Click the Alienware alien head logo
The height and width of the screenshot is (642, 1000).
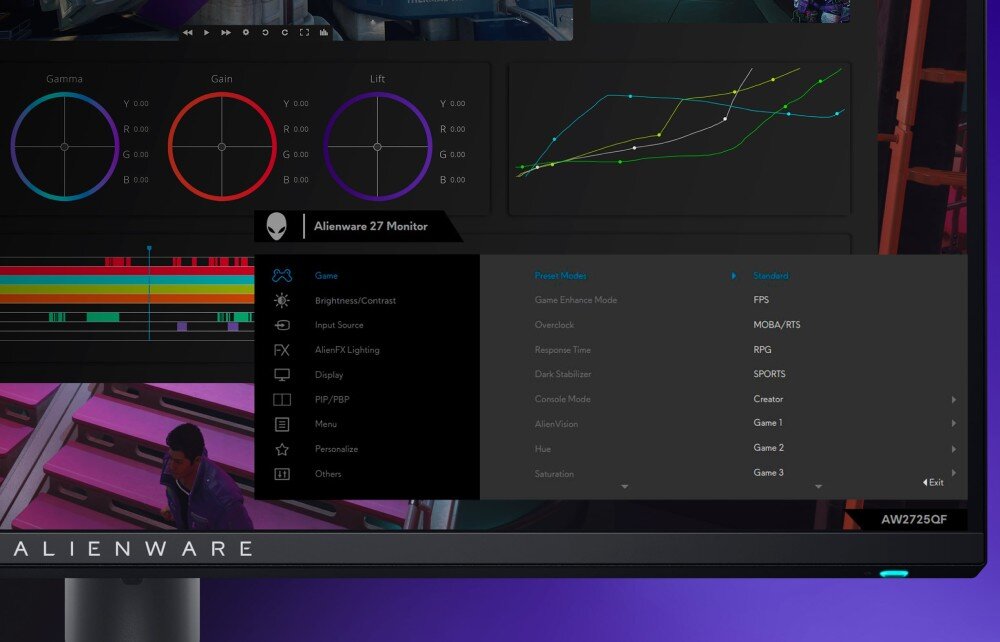276,226
